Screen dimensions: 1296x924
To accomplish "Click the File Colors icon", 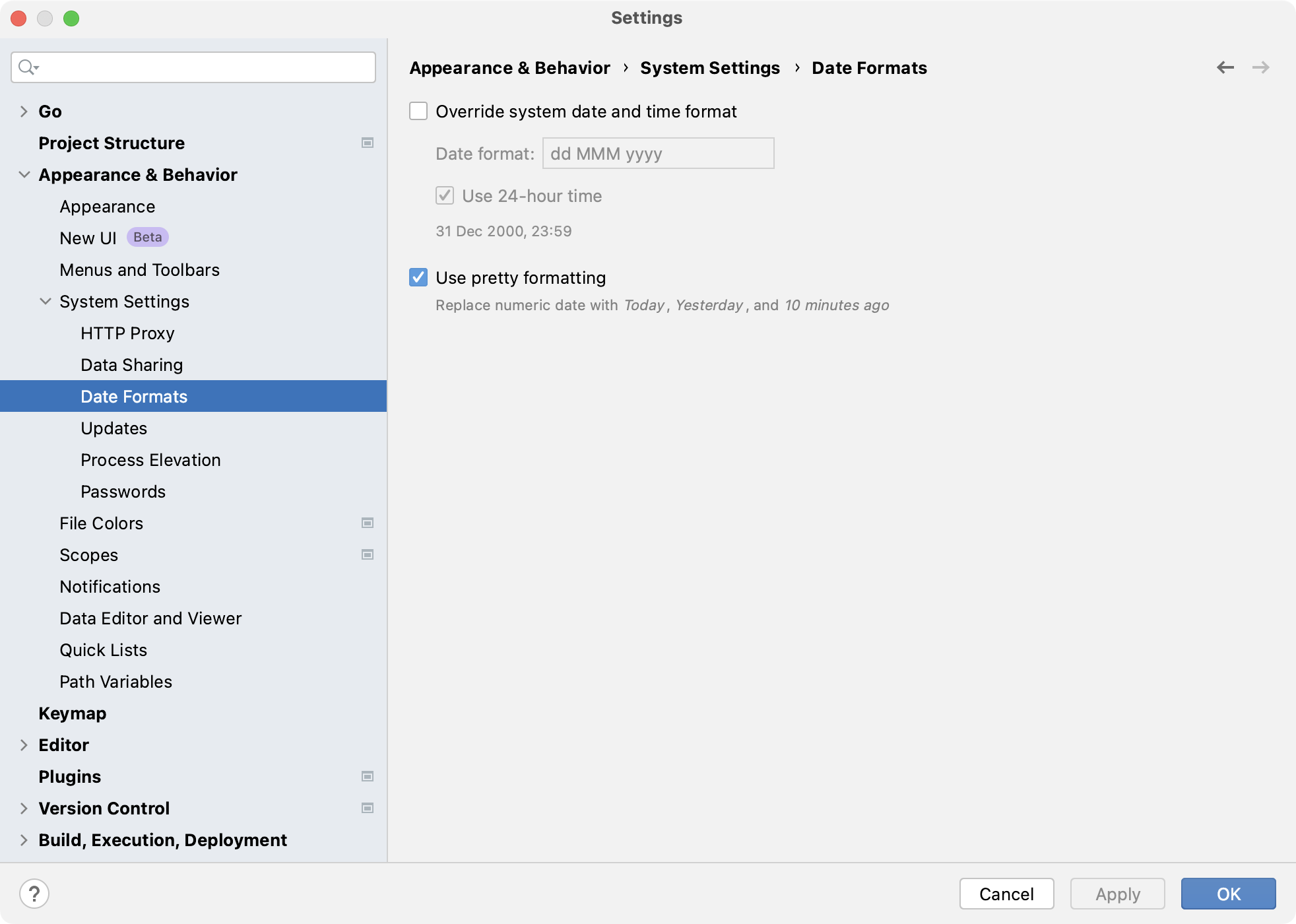I will pos(368,523).
